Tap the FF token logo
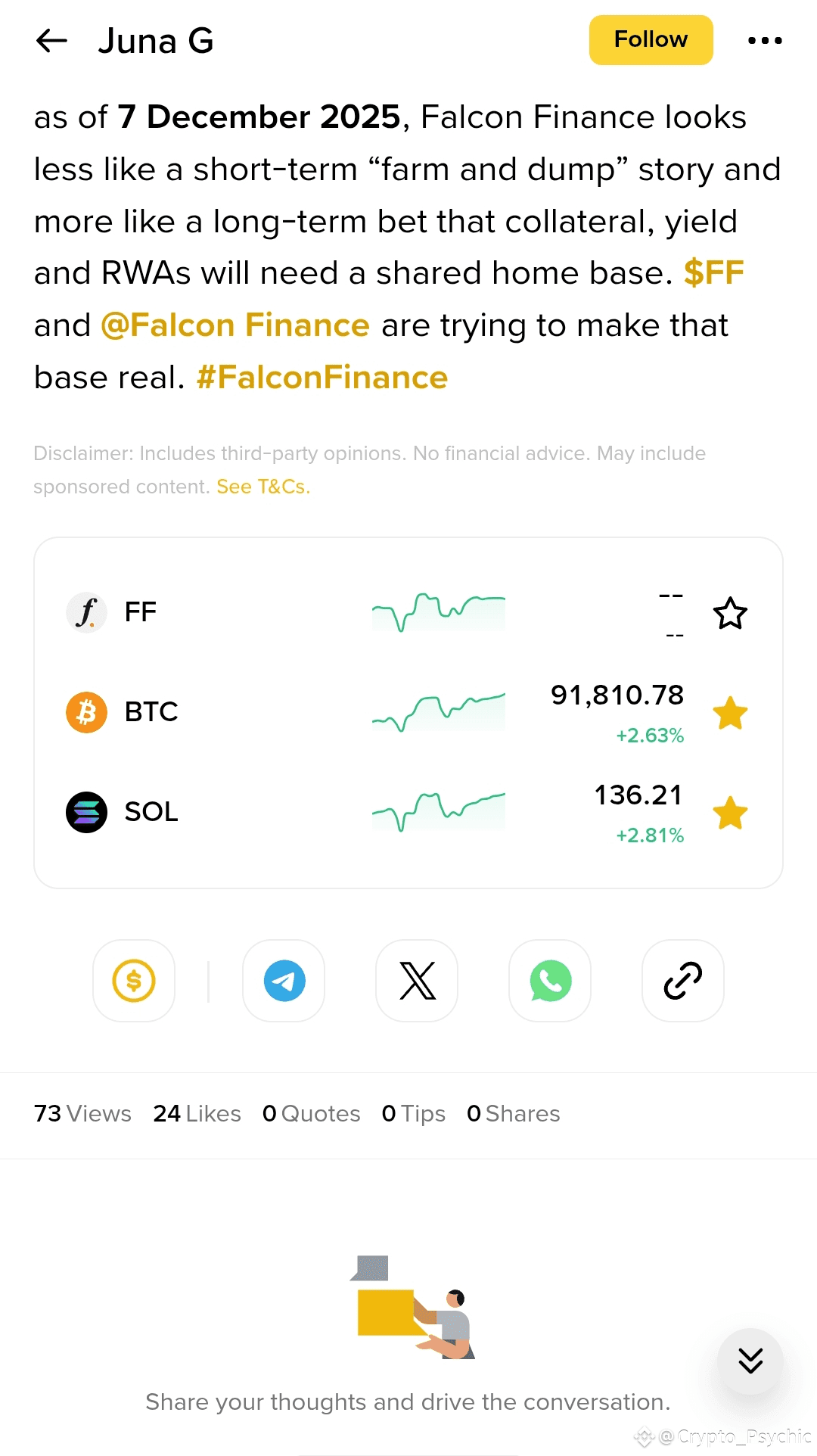817x1456 pixels. tap(86, 612)
